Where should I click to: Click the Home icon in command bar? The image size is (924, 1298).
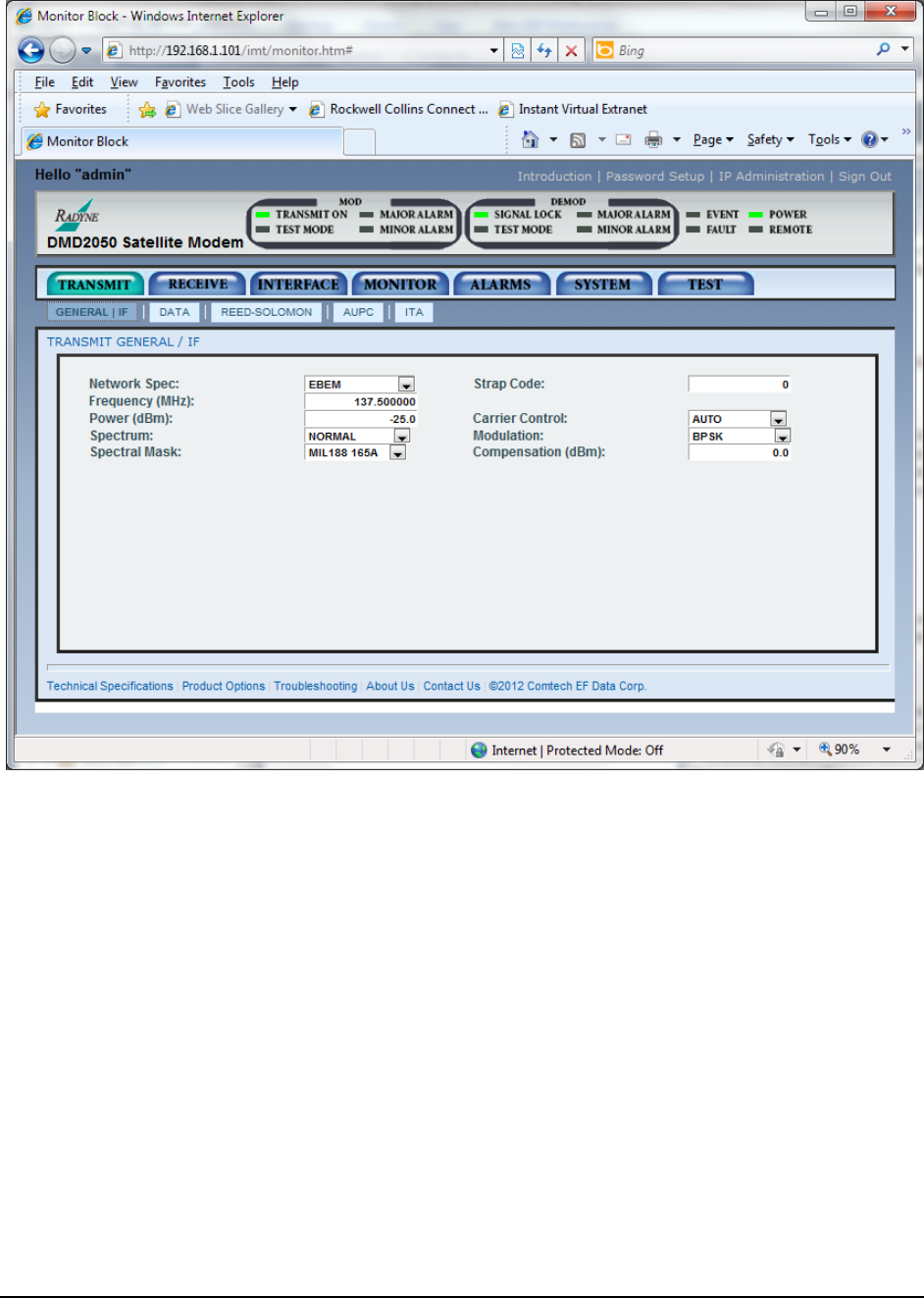[530, 139]
